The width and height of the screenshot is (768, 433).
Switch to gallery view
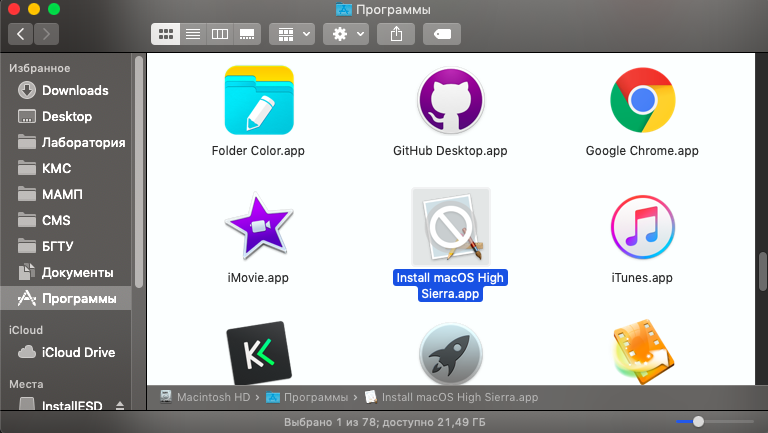coord(247,34)
